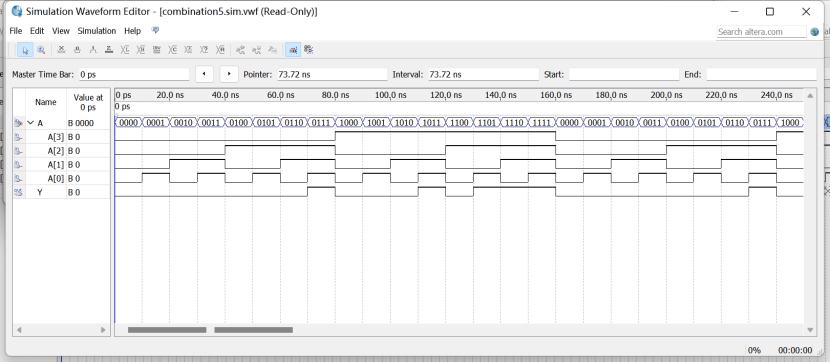Toggle Snap to Transition button
Viewport: 830px width, 362px height.
coord(309,50)
